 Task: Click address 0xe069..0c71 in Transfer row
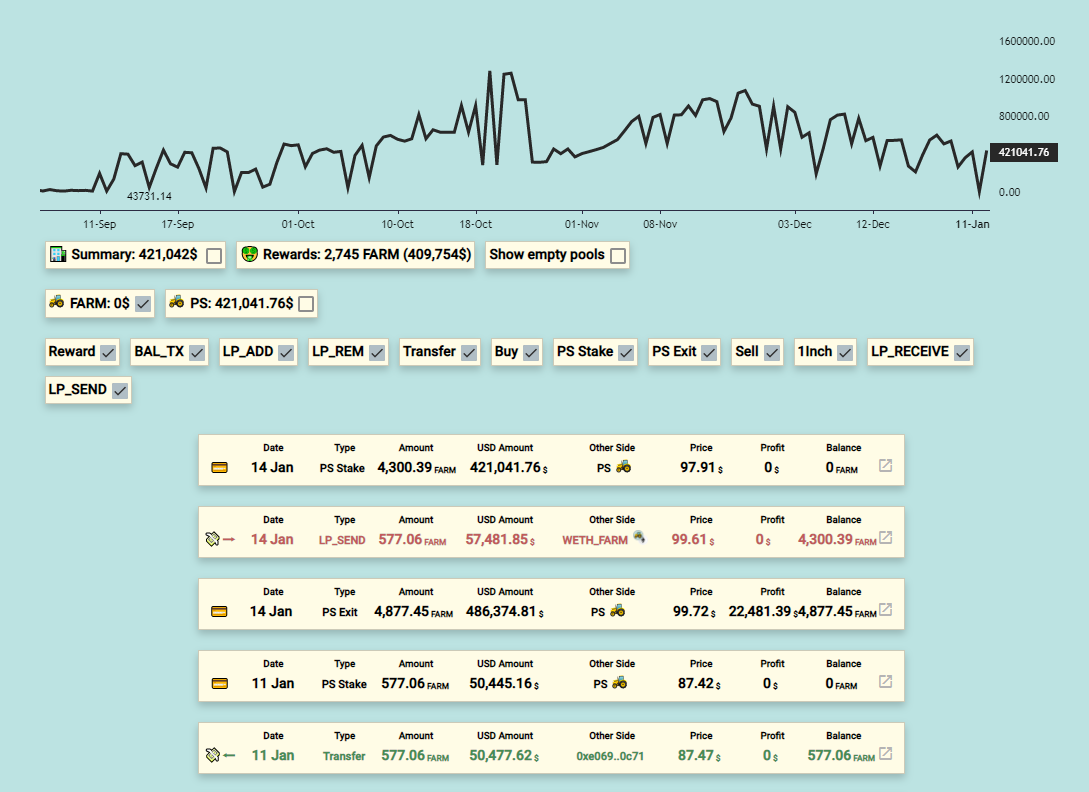610,756
